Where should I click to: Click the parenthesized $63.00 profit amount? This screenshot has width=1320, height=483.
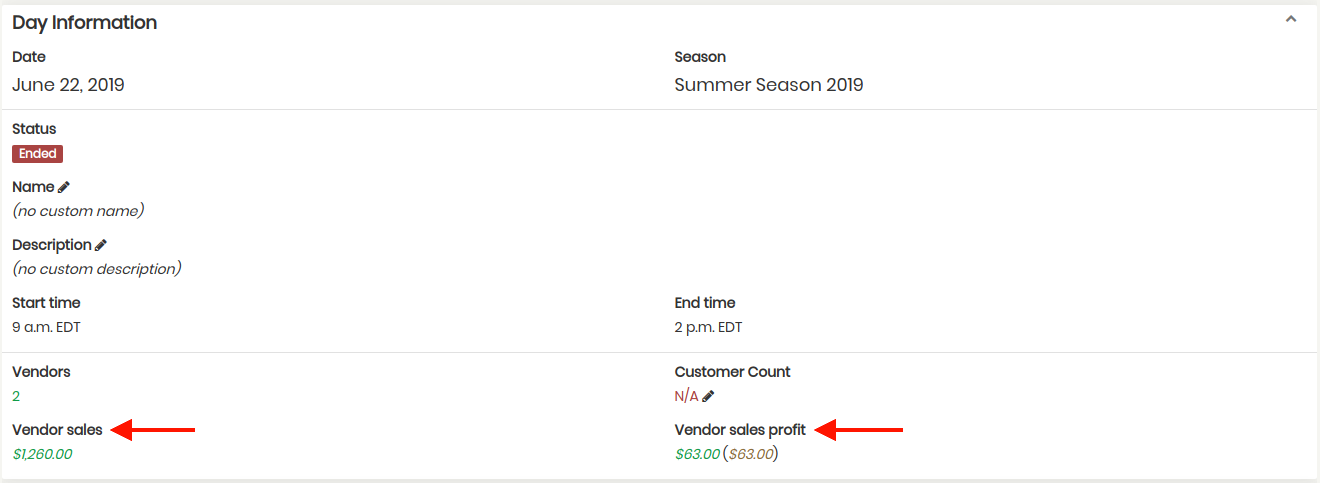[750, 454]
